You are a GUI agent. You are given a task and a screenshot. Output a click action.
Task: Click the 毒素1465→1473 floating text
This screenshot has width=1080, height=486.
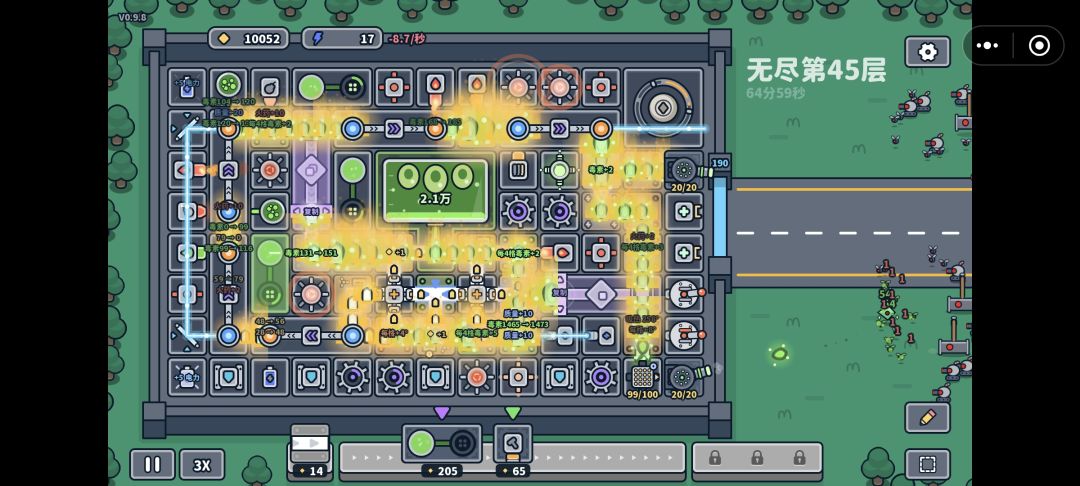click(x=518, y=324)
